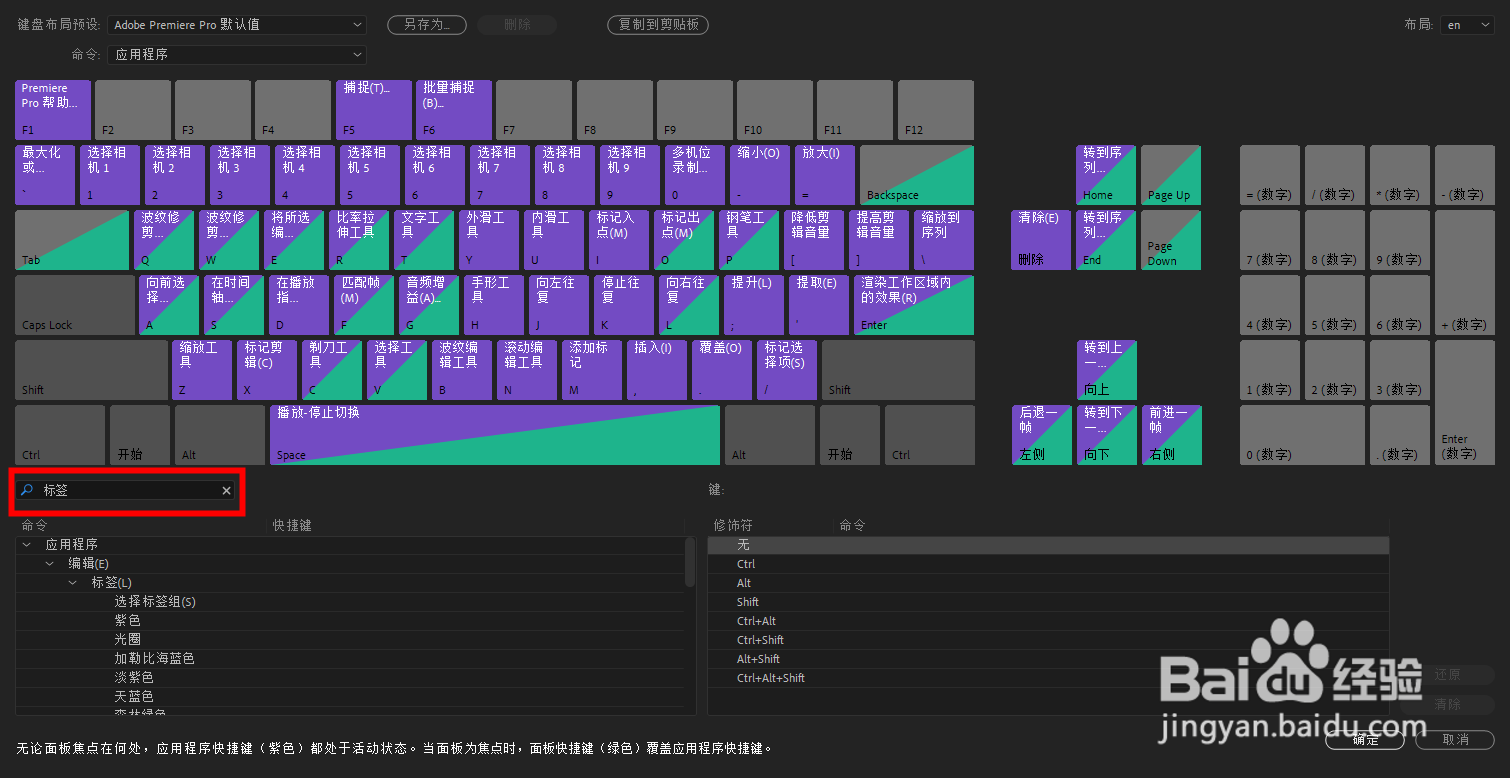The width and height of the screenshot is (1510, 778).
Task: Collapse the 标签(L) tree node
Action: (x=73, y=583)
